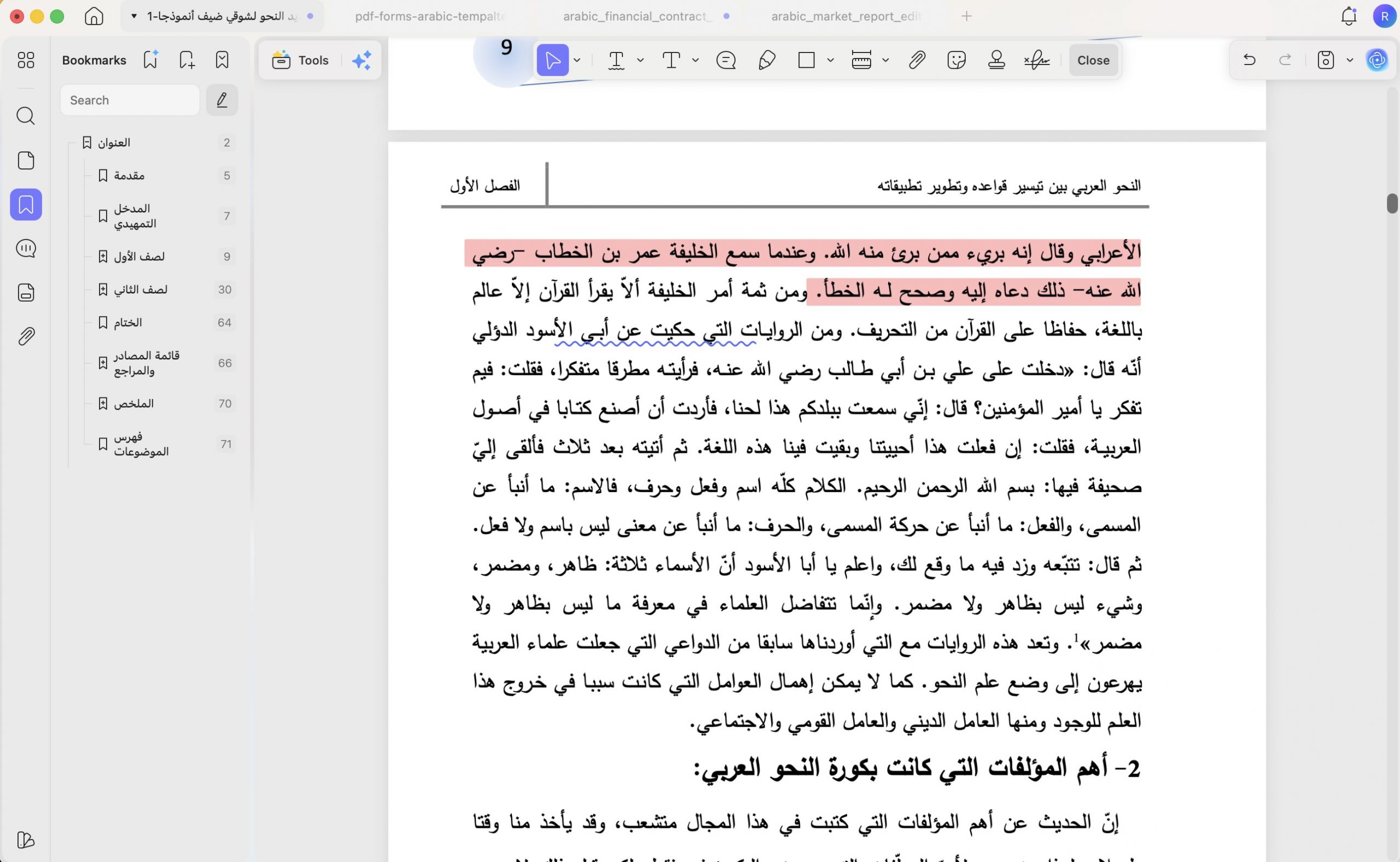Open the attachments paperclip sidebar icon
This screenshot has width=1400, height=862.
[26, 336]
